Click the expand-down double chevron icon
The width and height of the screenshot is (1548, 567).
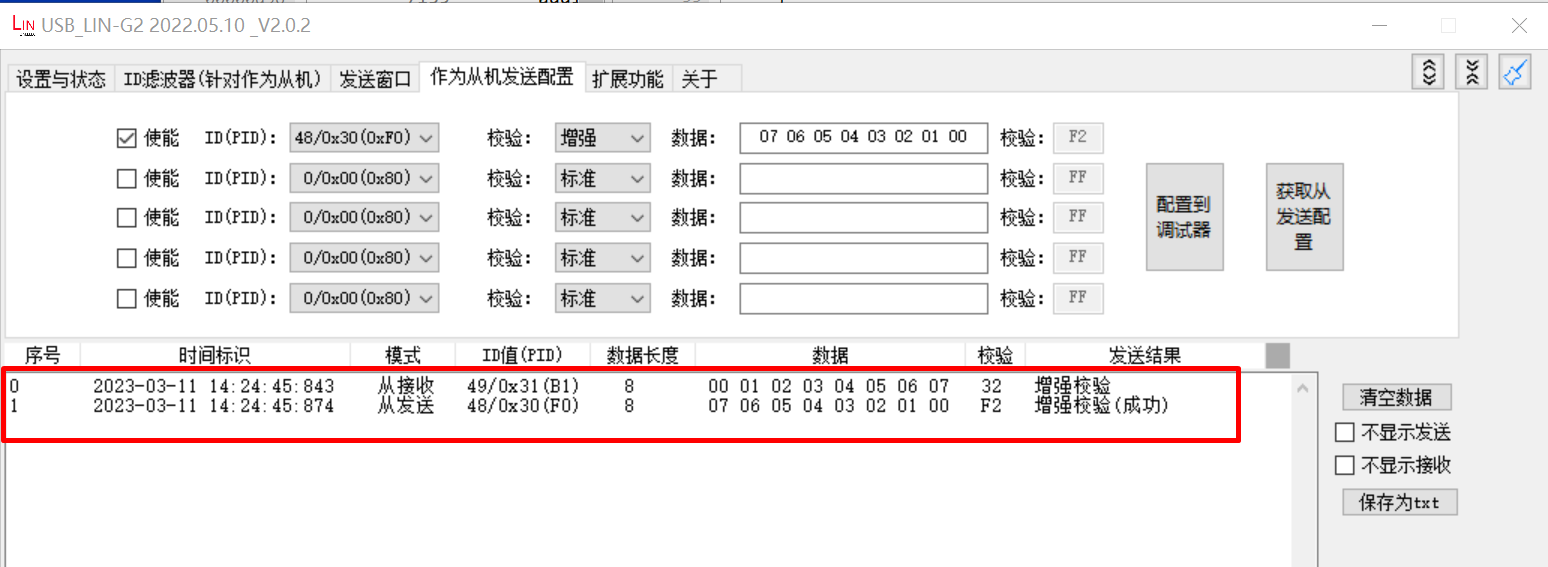click(1472, 72)
